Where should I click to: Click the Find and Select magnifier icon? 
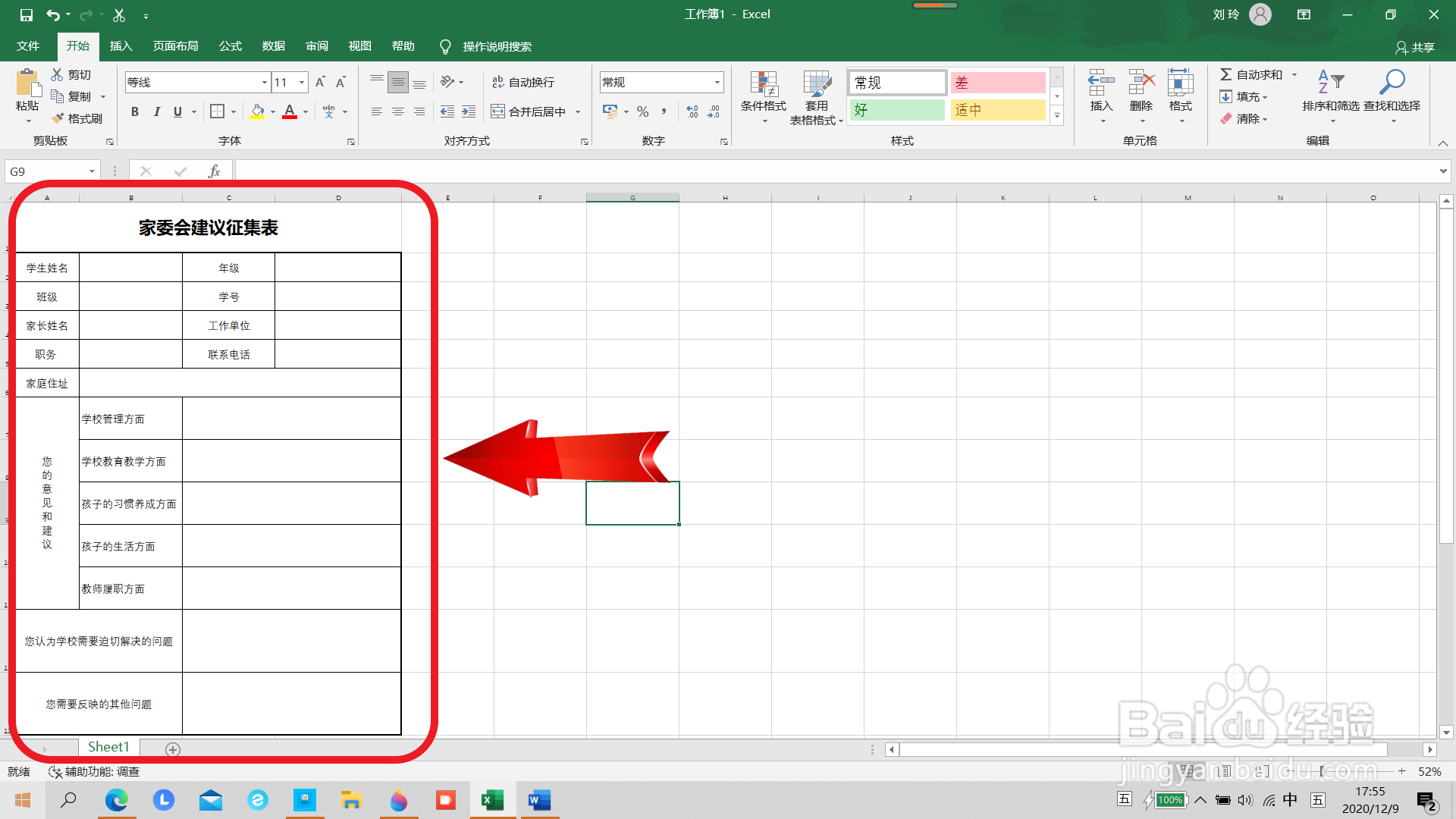pyautogui.click(x=1392, y=82)
